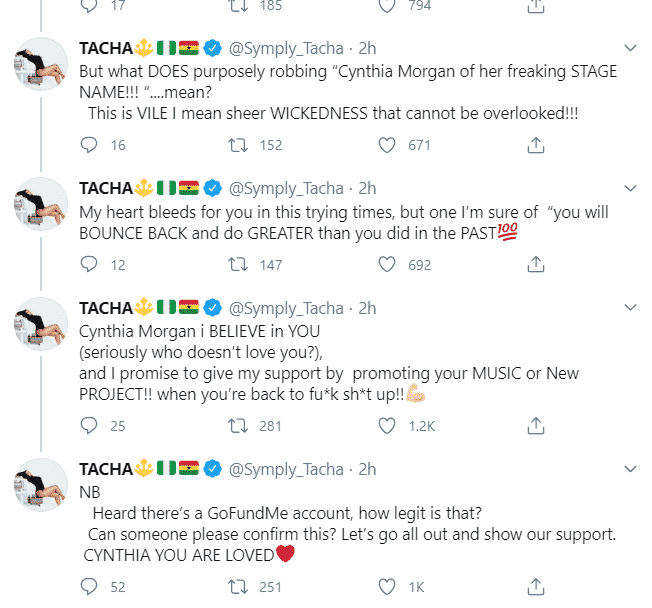Image resolution: width=652 pixels, height=608 pixels.
Task: Retweet the tweet with 152 retweets
Action: [x=240, y=145]
